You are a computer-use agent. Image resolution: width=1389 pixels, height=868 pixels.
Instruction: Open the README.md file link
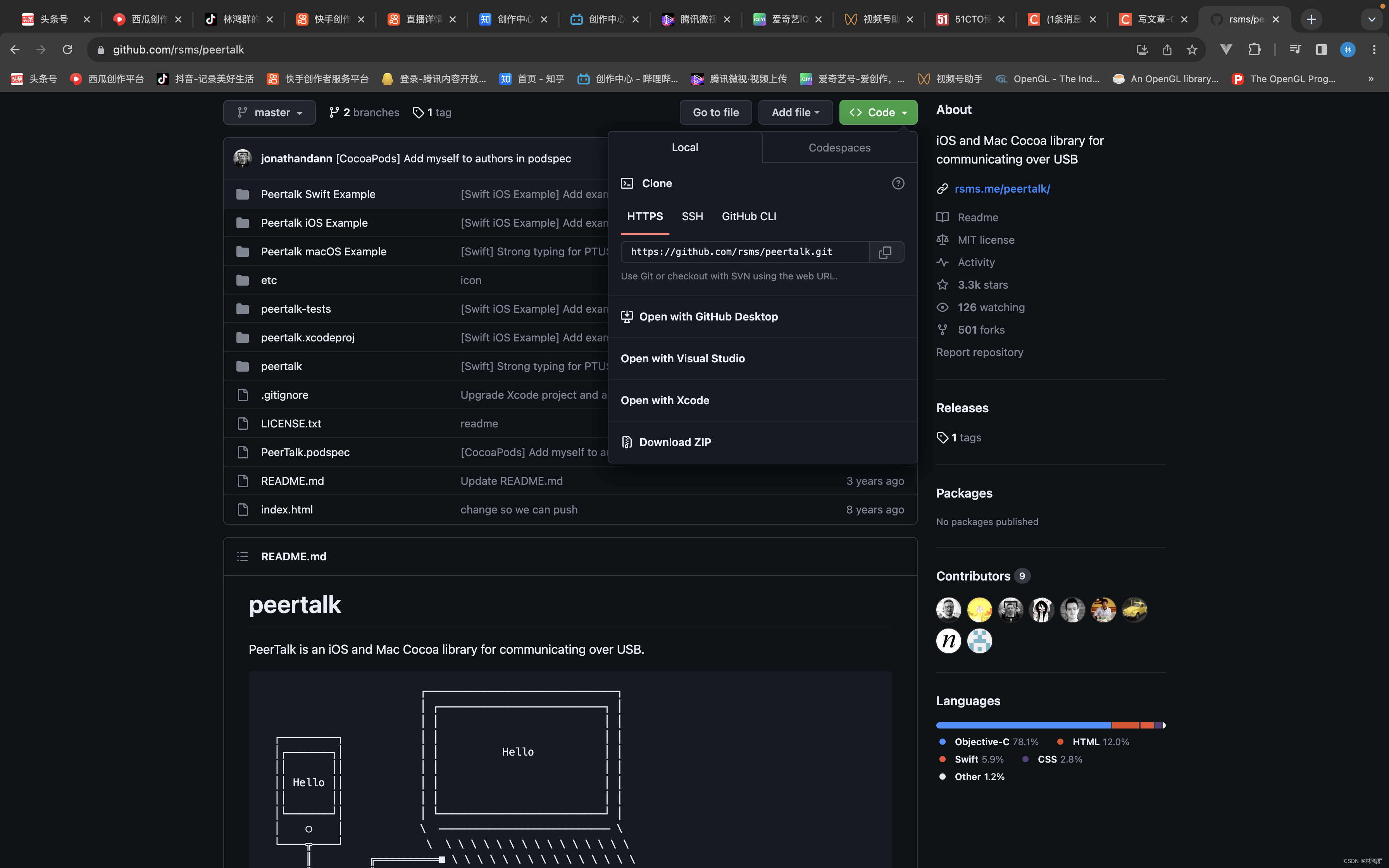coord(292,481)
